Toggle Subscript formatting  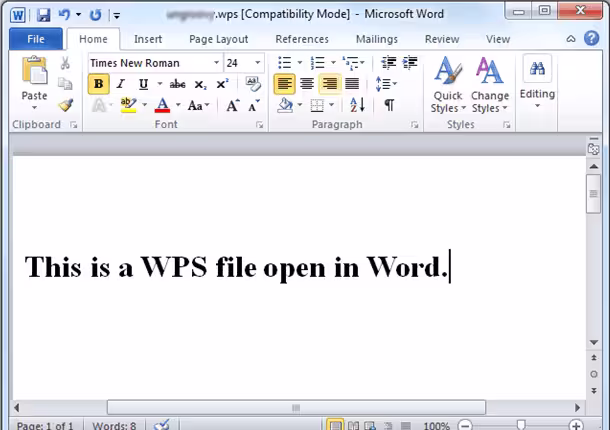point(201,84)
